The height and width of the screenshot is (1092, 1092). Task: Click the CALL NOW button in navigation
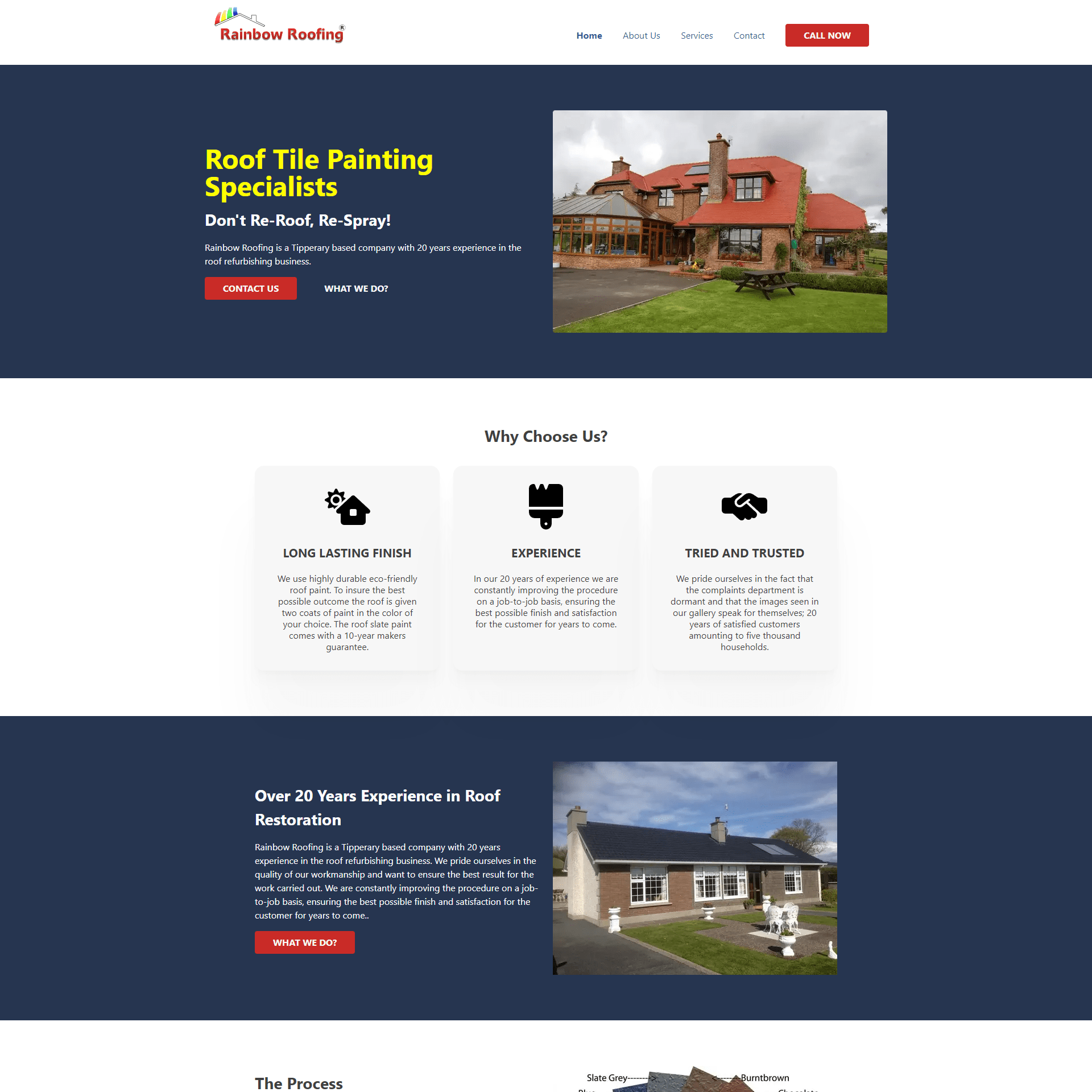click(x=826, y=35)
